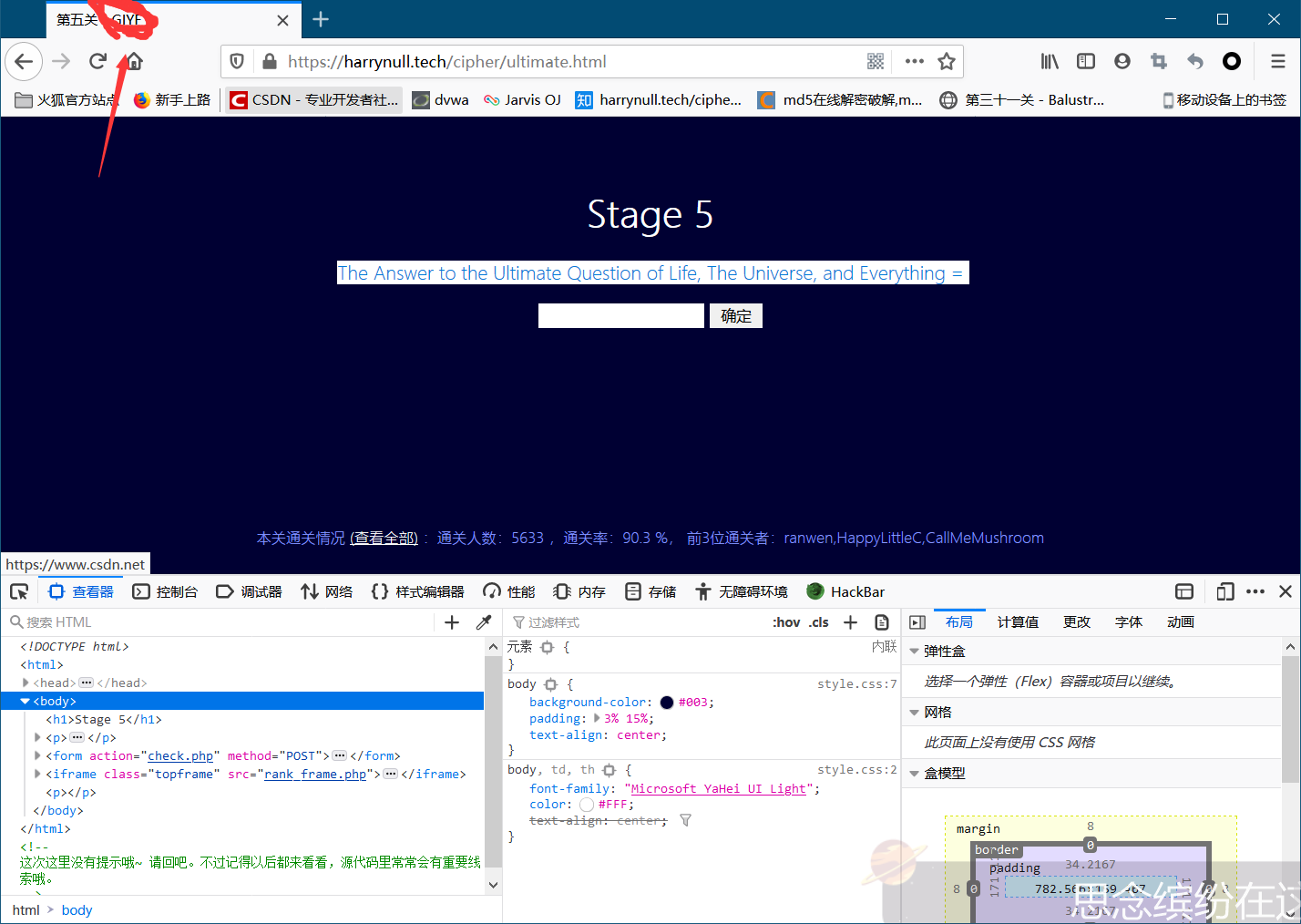Toggle the .cls class editor
Image resolution: width=1301 pixels, height=924 pixels.
point(818,621)
